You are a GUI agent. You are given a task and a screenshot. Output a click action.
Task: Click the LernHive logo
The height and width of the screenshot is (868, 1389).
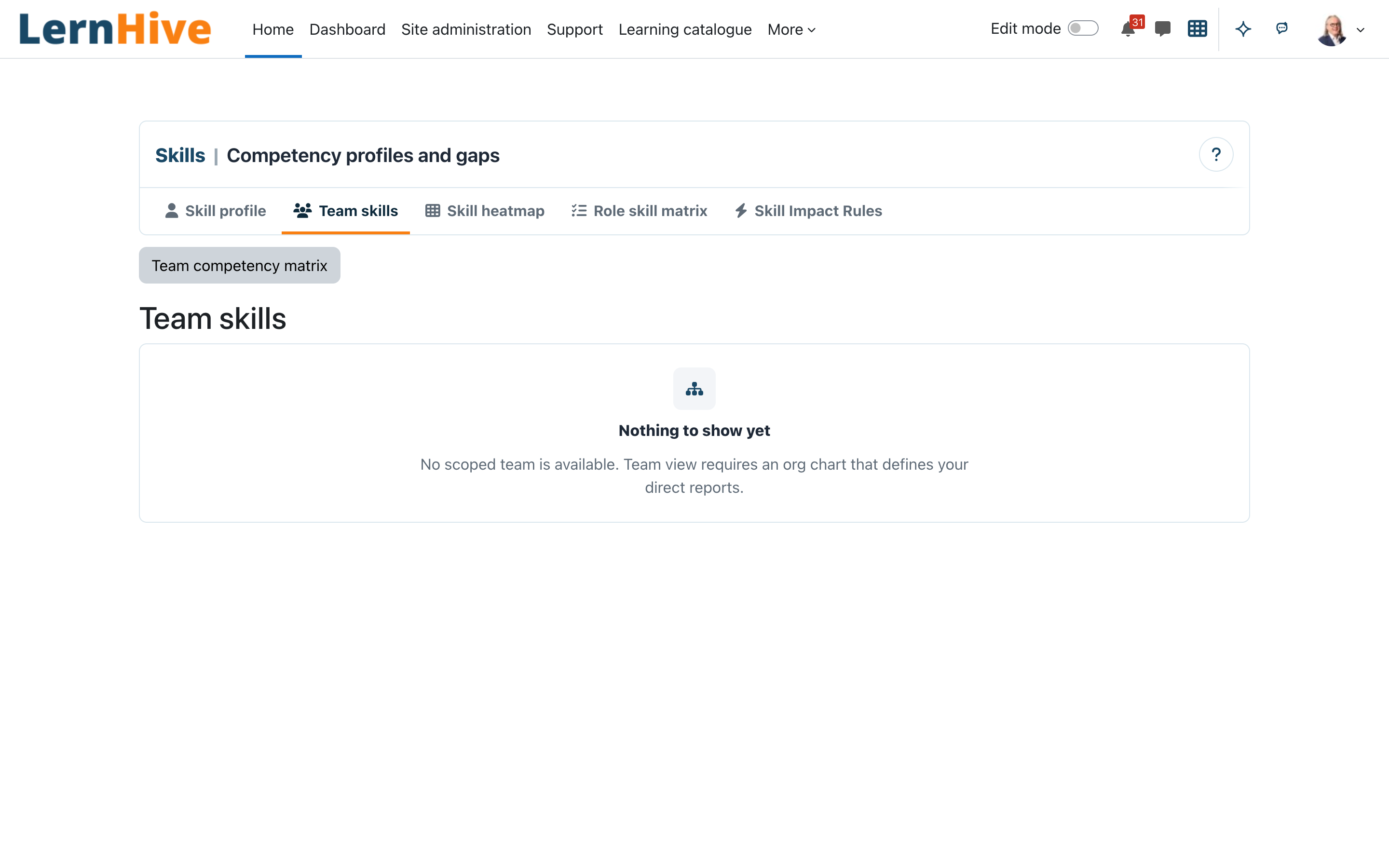(x=115, y=29)
